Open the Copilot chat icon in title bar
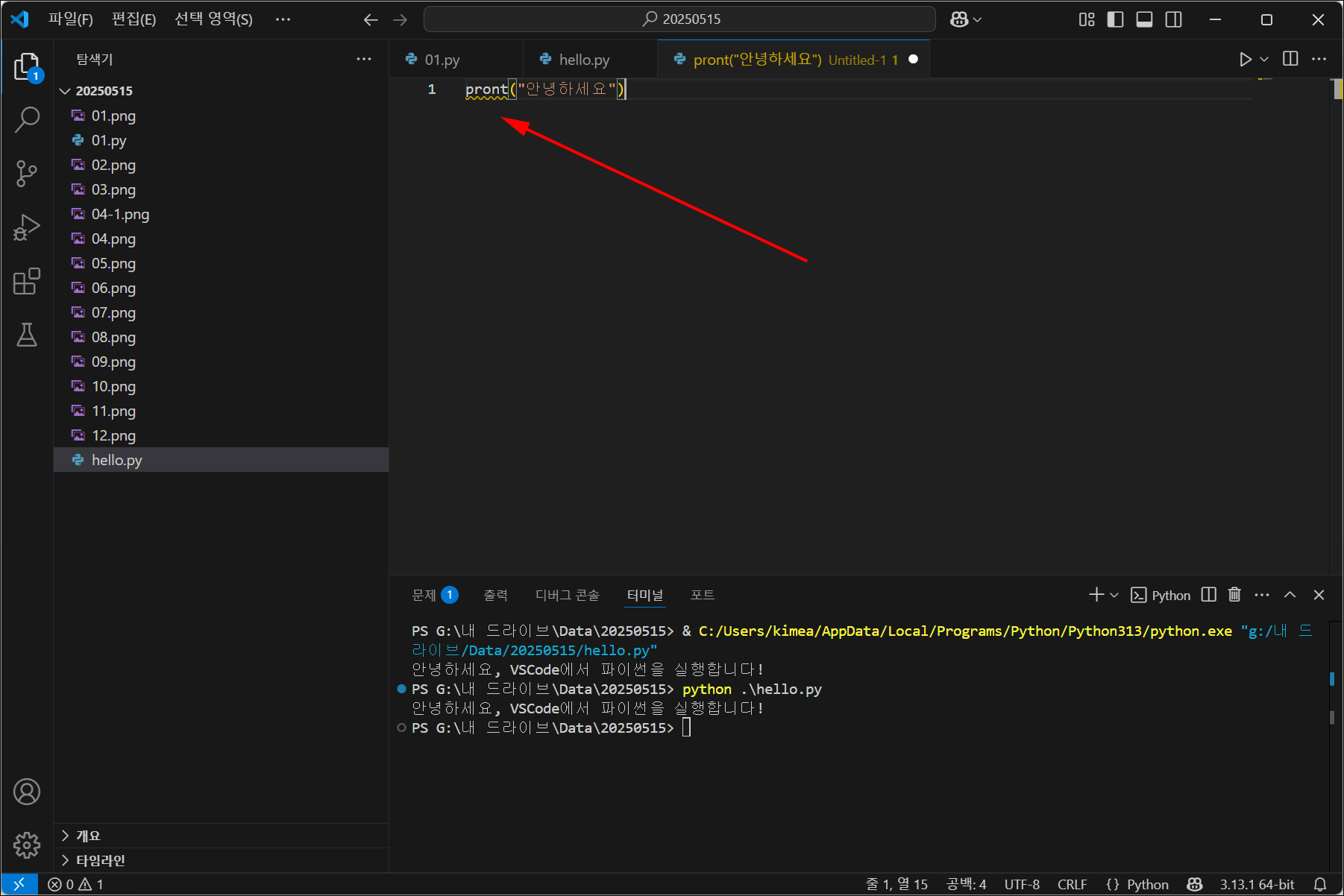This screenshot has height=896, width=1344. point(959,20)
